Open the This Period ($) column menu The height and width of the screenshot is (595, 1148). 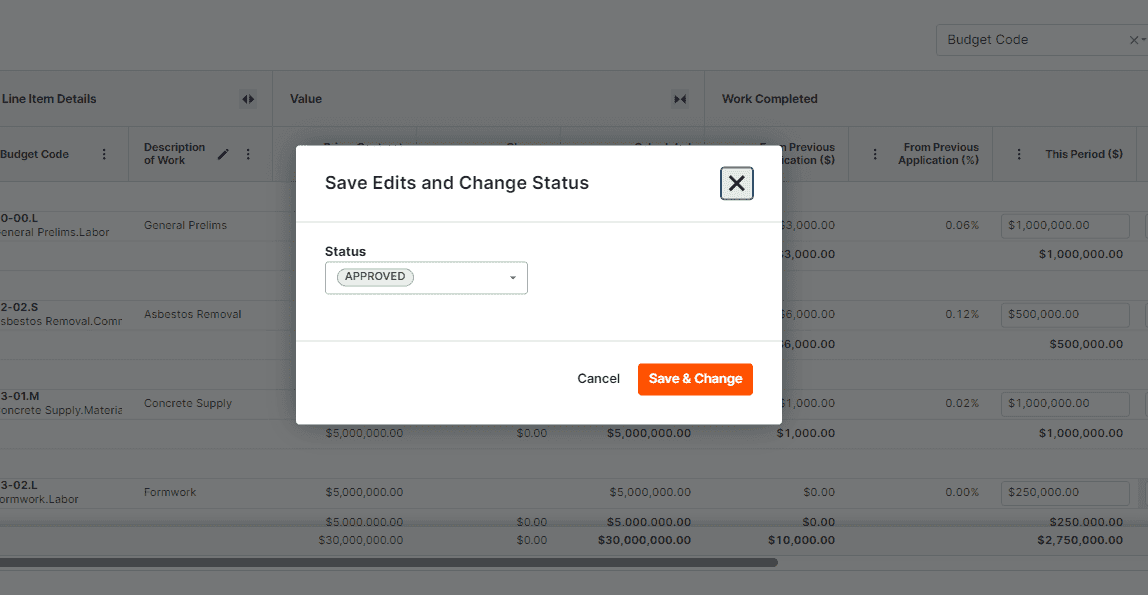point(1019,154)
